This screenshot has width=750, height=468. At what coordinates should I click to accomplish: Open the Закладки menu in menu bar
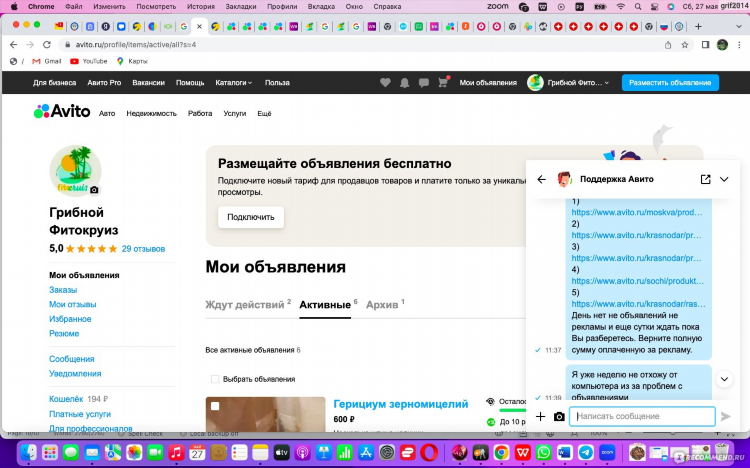click(x=241, y=7)
